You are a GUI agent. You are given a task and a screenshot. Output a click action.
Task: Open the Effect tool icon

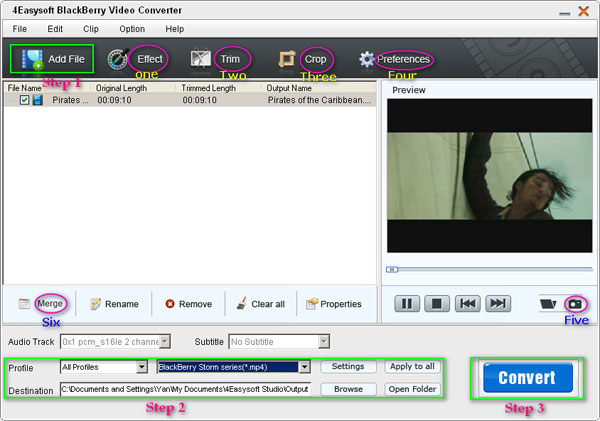[117, 59]
